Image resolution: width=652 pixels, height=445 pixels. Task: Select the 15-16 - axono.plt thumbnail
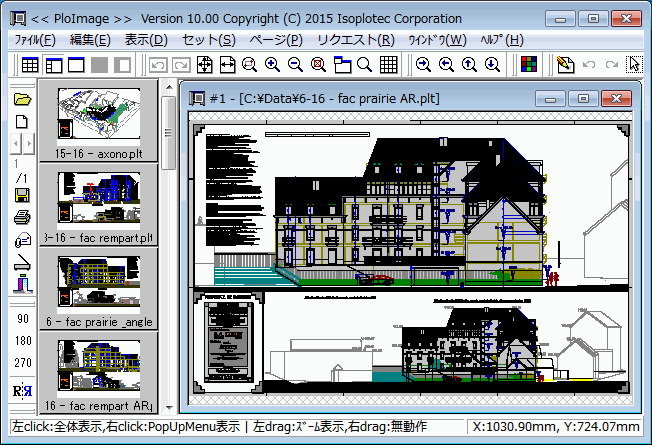click(x=99, y=121)
